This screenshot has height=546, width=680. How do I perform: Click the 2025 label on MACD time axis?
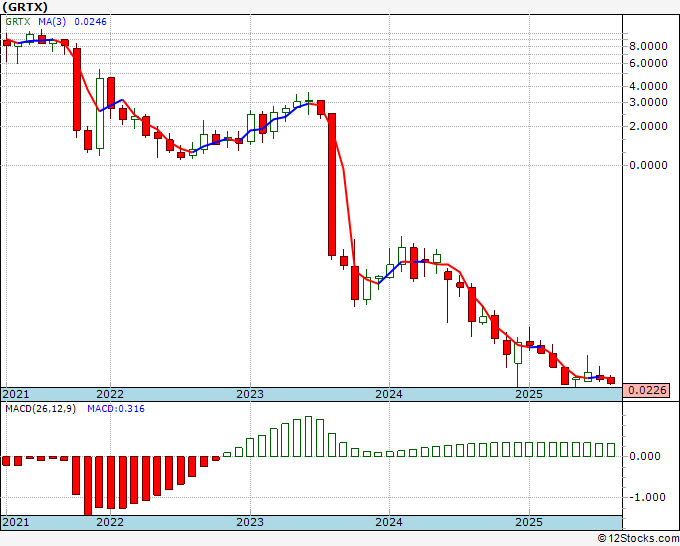[x=529, y=522]
